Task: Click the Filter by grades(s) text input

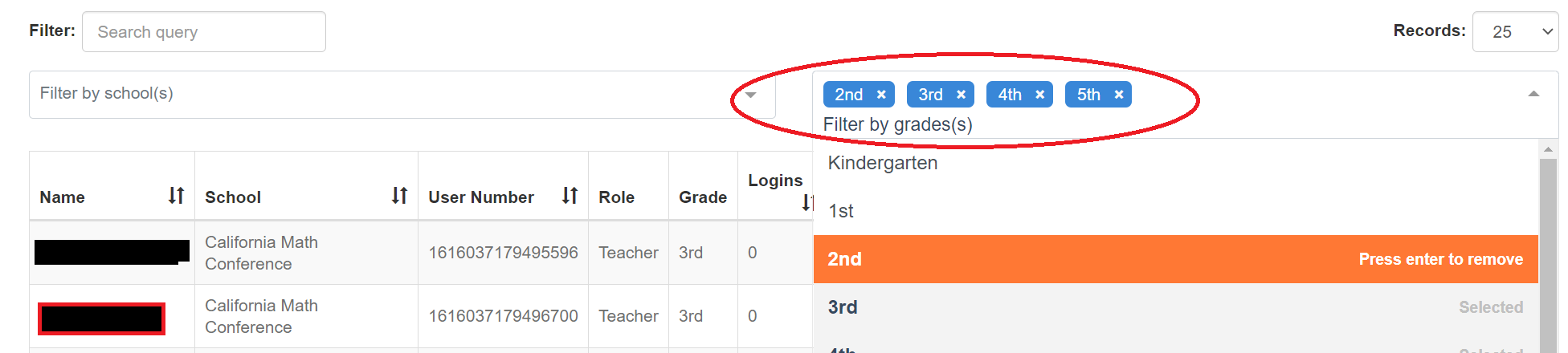Action: point(898,124)
